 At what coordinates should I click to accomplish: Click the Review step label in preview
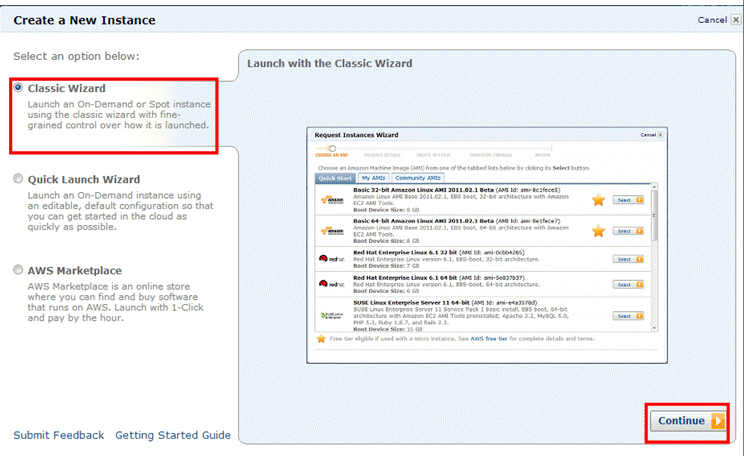tap(542, 155)
